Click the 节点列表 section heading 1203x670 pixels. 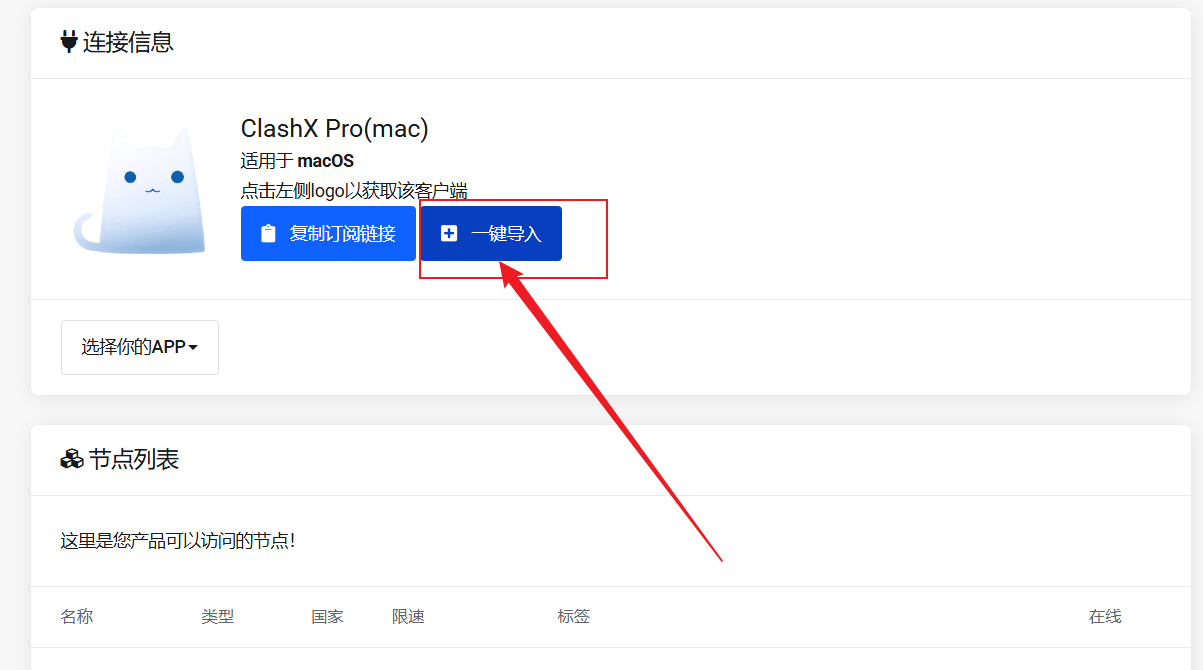[134, 460]
